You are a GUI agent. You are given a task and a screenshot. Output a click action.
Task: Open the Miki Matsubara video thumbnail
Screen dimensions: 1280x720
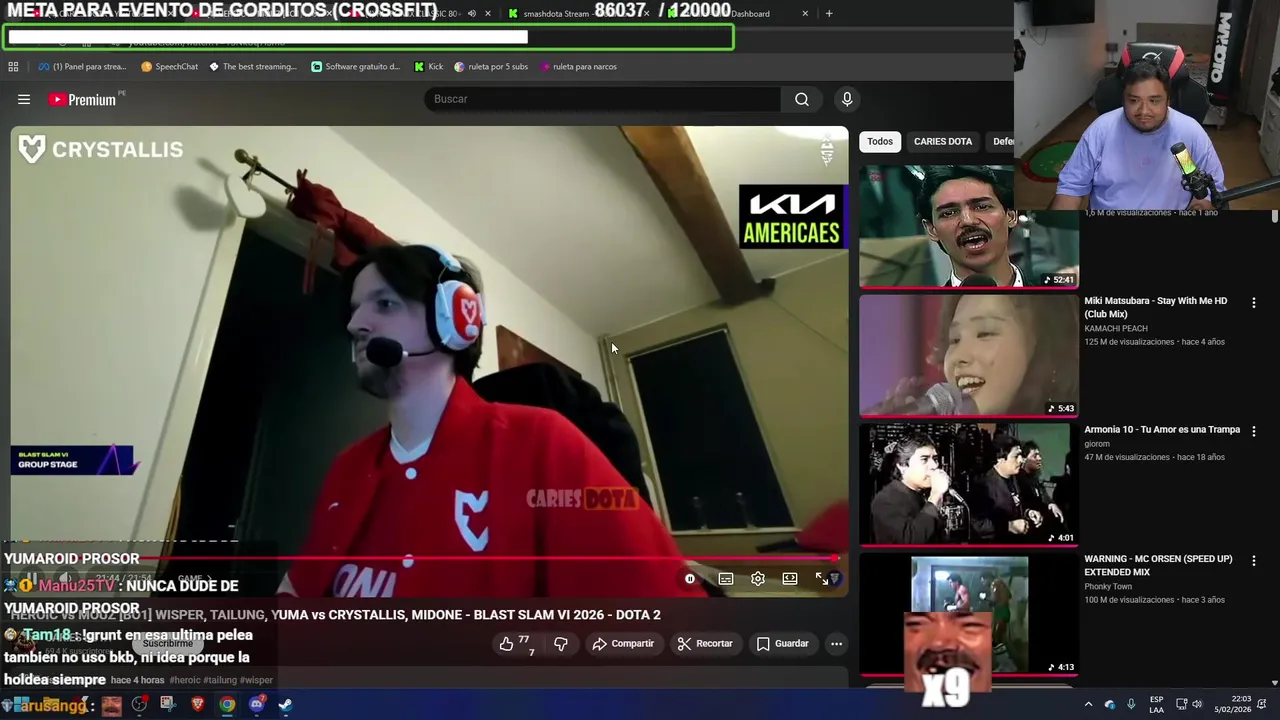coord(969,355)
